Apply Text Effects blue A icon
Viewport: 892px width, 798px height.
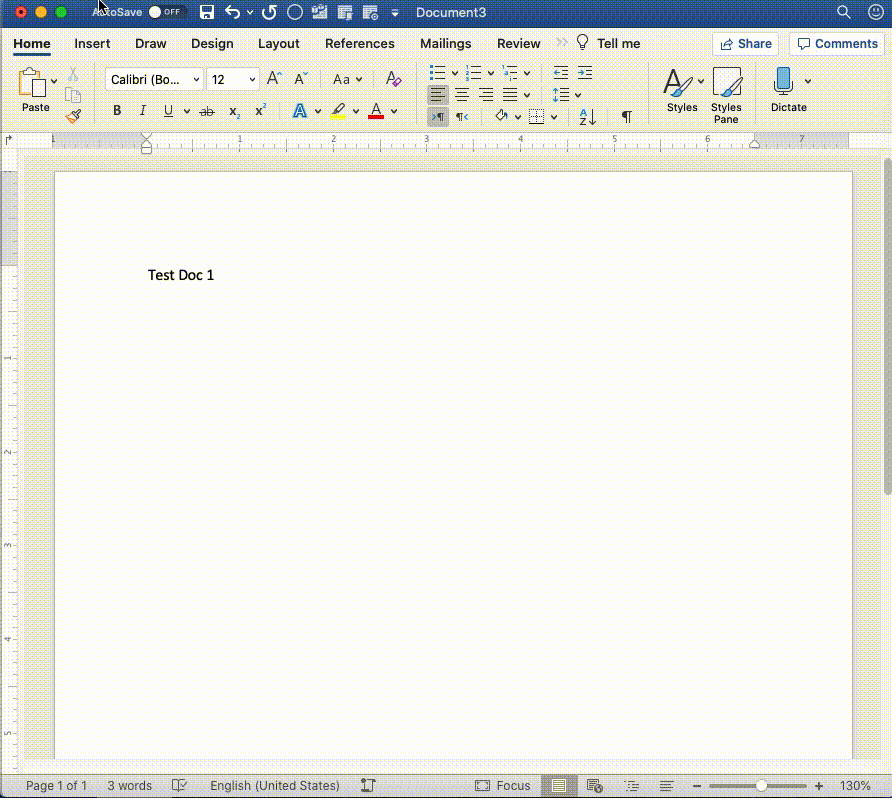point(300,111)
